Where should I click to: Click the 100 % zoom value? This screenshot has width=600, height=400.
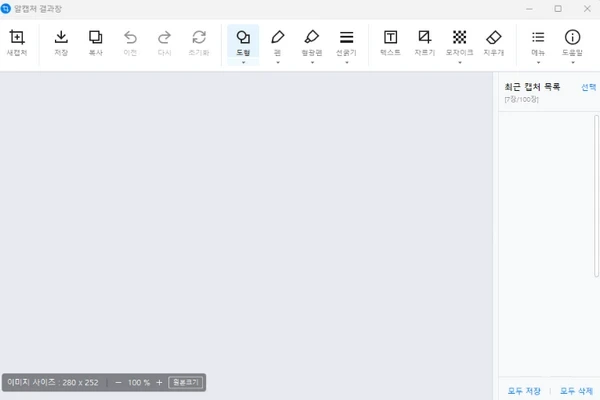pyautogui.click(x=139, y=382)
